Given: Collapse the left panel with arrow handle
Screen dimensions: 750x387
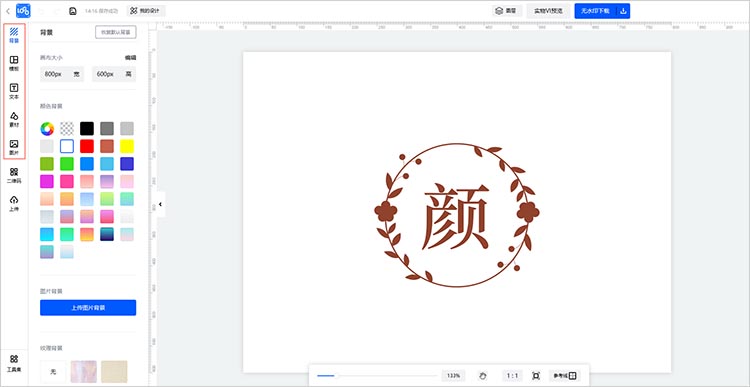Looking at the screenshot, I should pyautogui.click(x=161, y=204).
